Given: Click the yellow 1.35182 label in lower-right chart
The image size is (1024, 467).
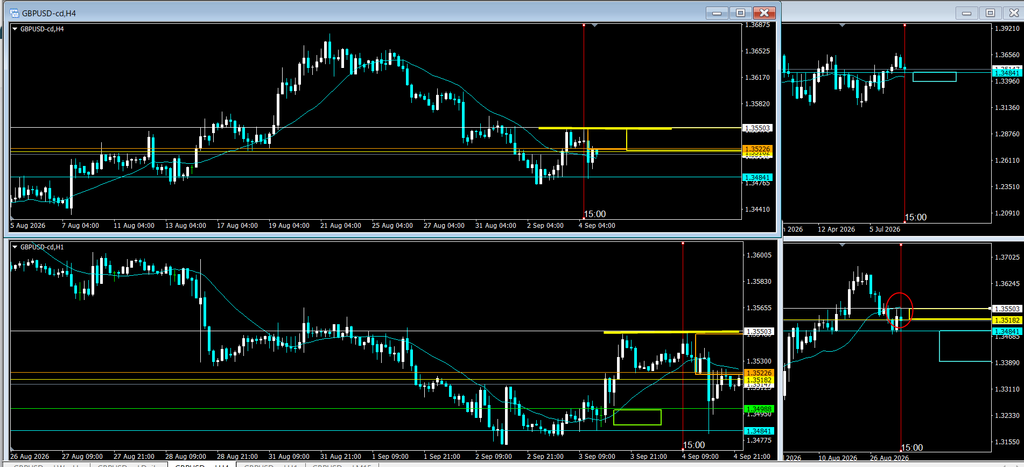Looking at the screenshot, I should [x=1005, y=320].
